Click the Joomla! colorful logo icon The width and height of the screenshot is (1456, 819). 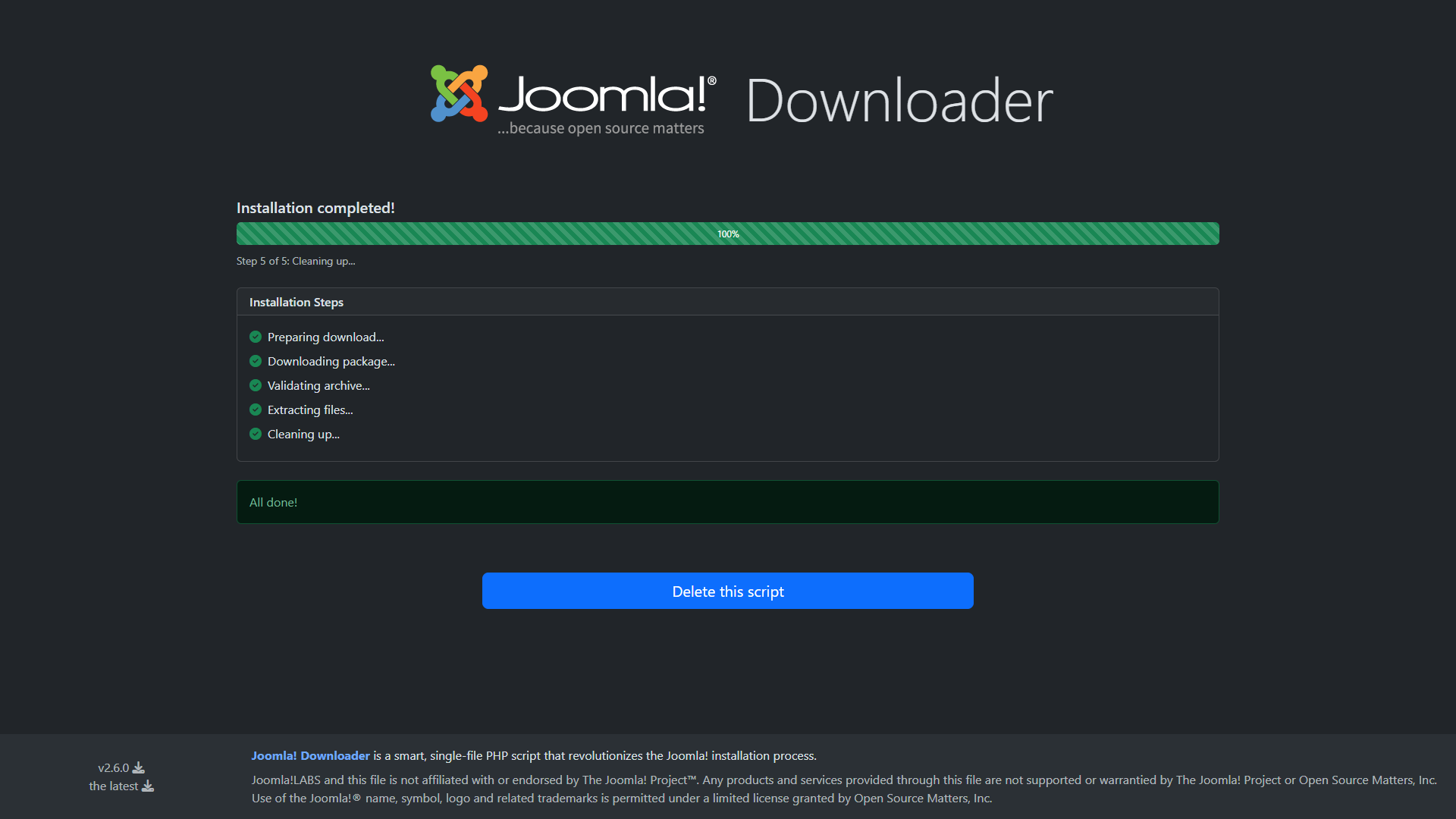pyautogui.click(x=459, y=93)
